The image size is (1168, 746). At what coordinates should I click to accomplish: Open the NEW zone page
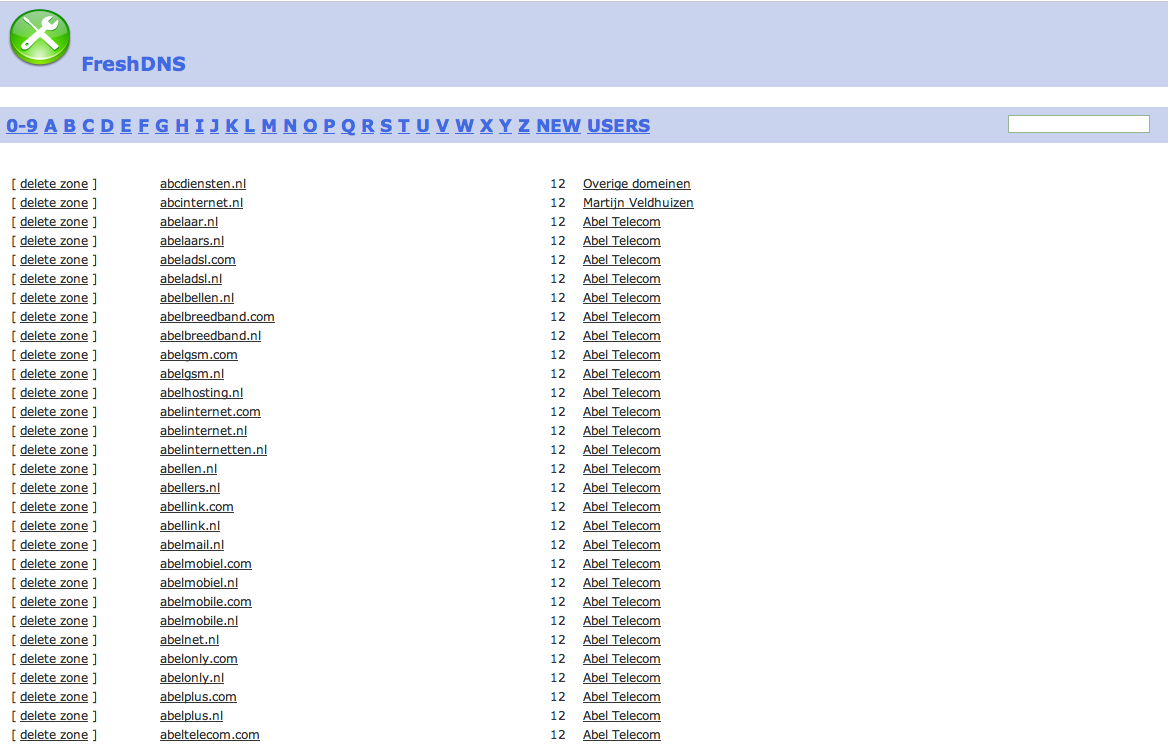click(x=559, y=126)
